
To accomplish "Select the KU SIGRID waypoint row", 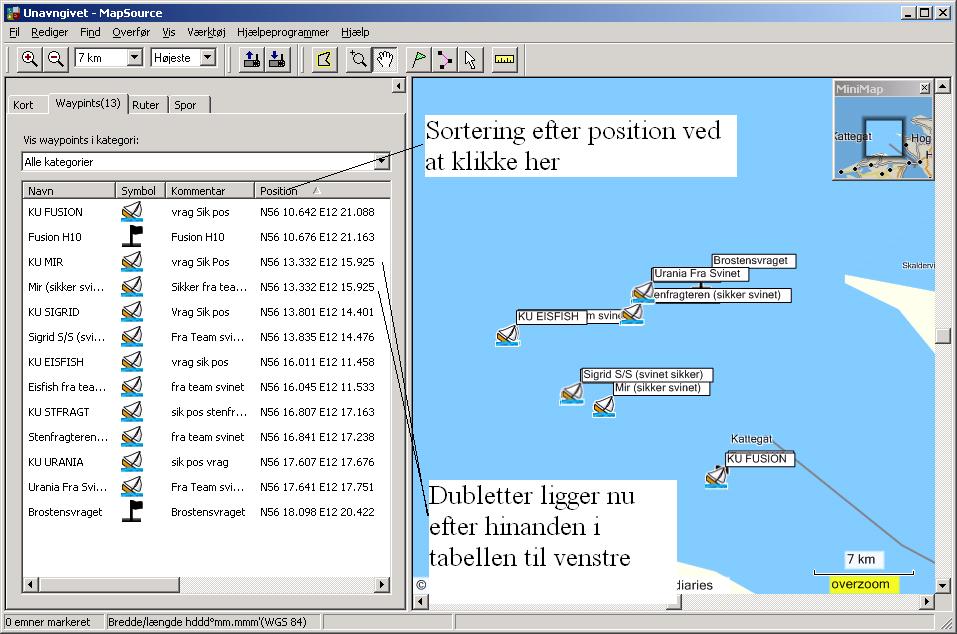I will [206, 312].
